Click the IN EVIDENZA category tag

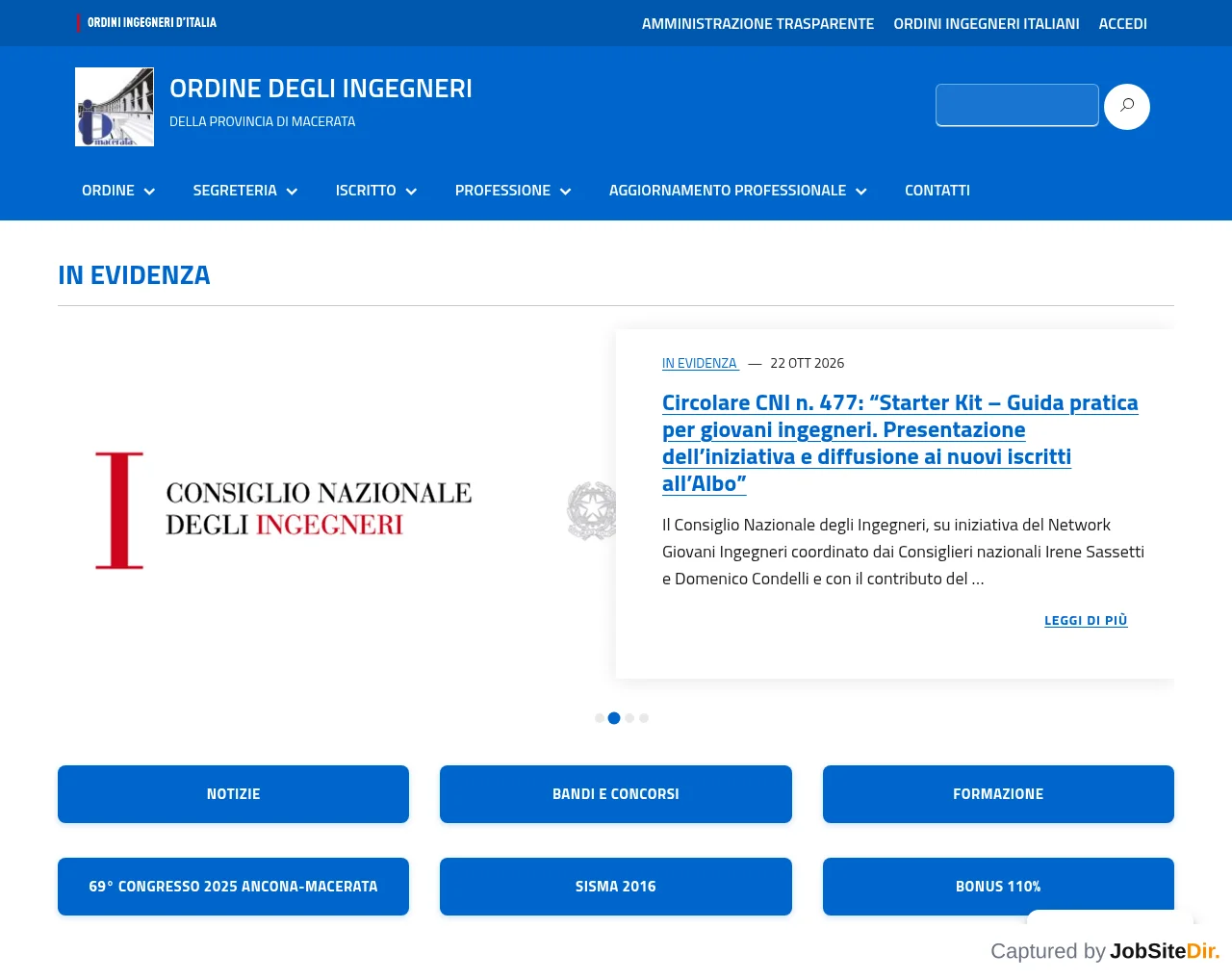coord(700,363)
